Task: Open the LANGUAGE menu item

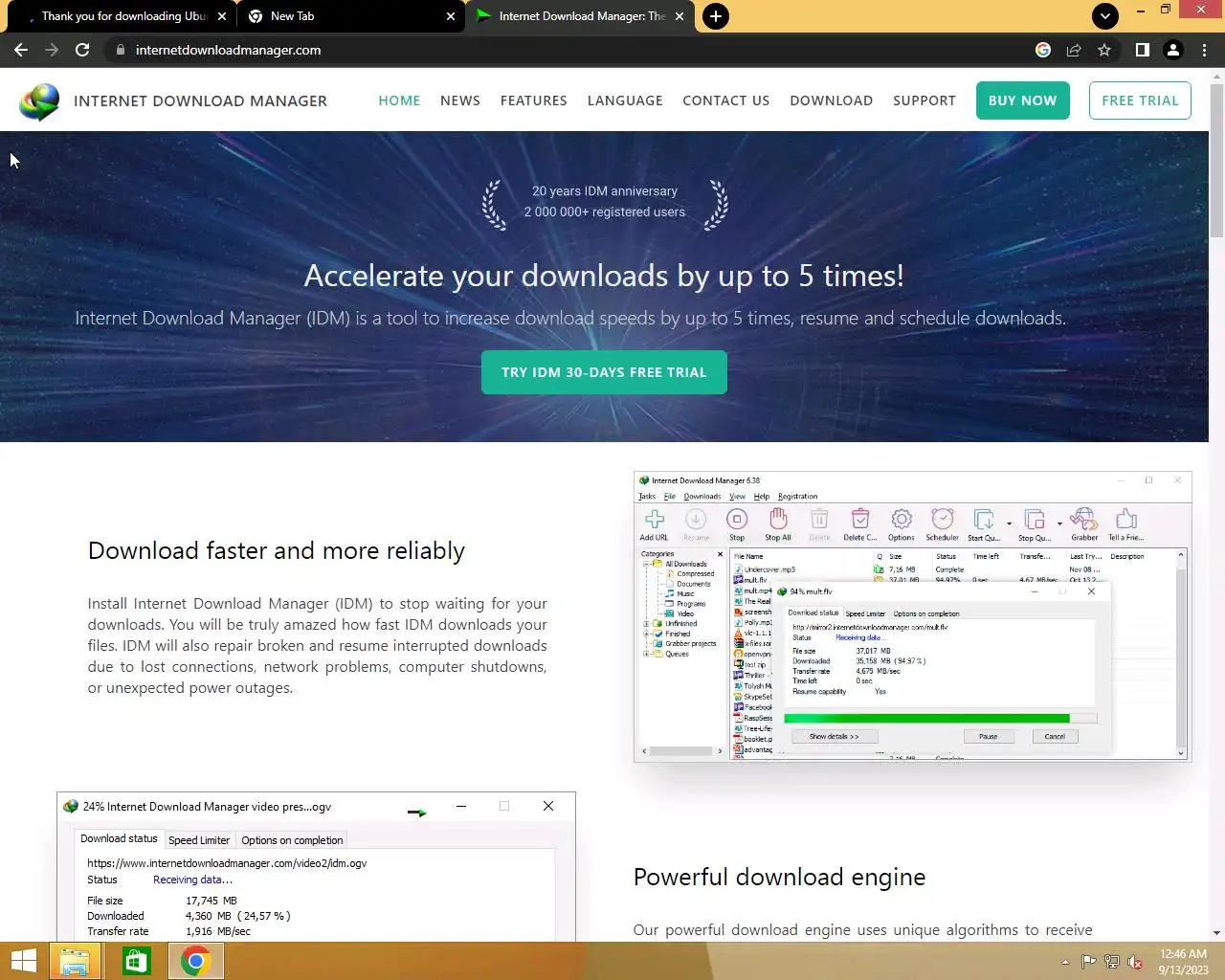Action: tap(625, 100)
